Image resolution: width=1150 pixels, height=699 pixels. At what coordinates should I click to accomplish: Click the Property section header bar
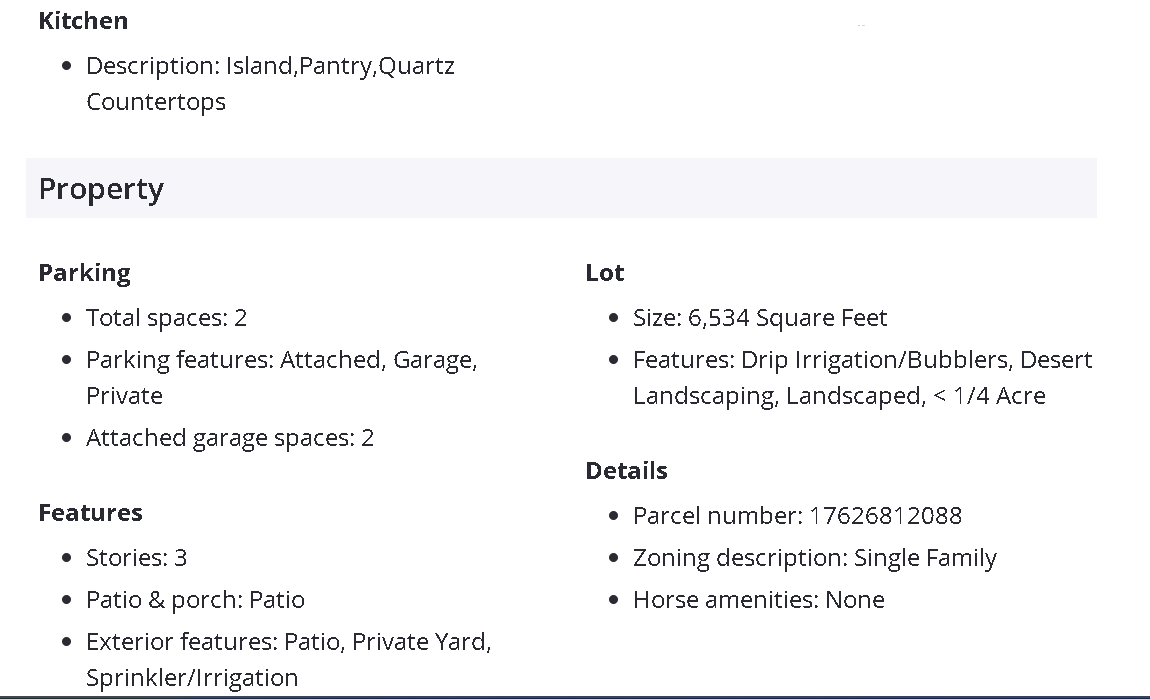(560, 188)
